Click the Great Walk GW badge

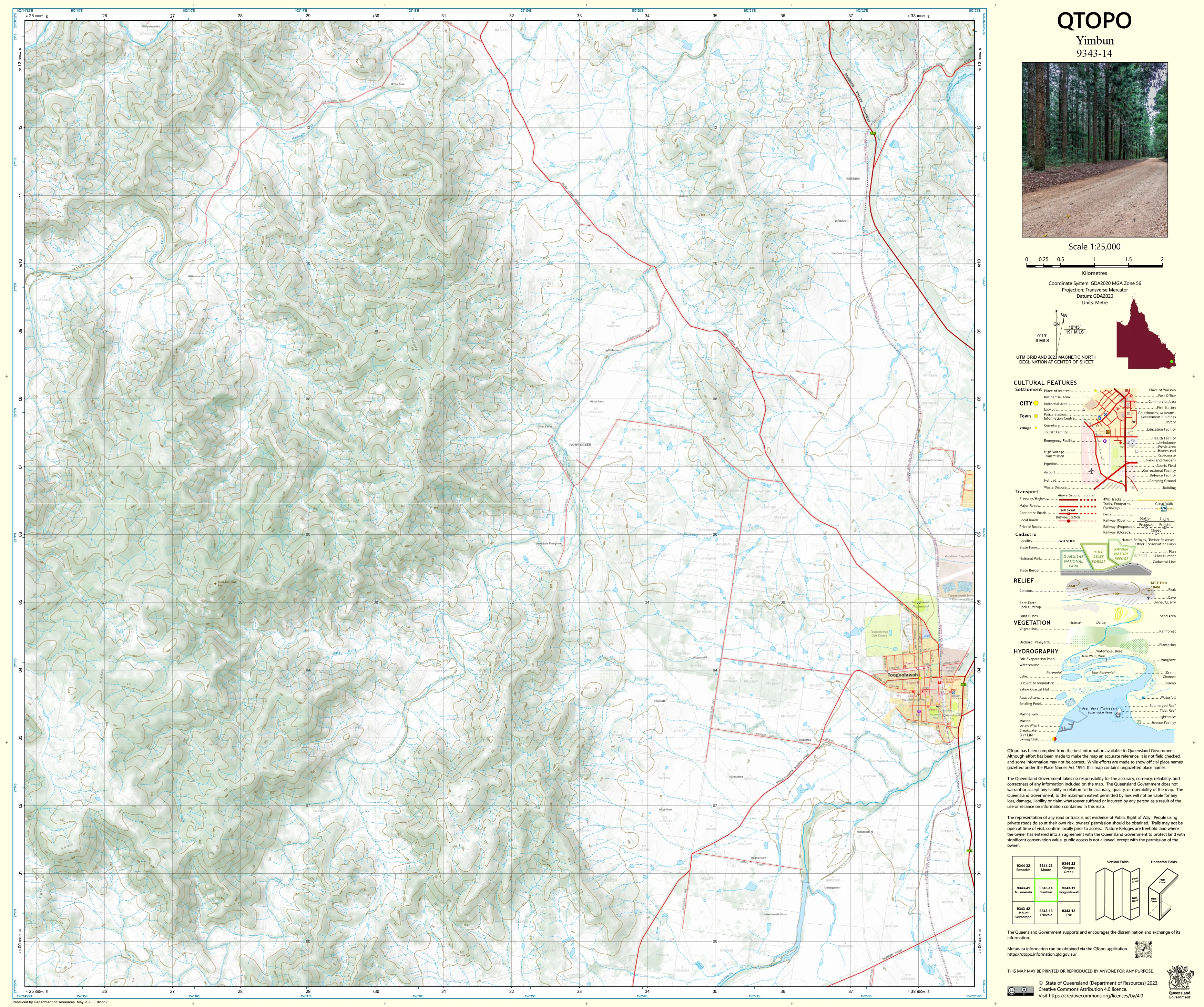[1163, 508]
